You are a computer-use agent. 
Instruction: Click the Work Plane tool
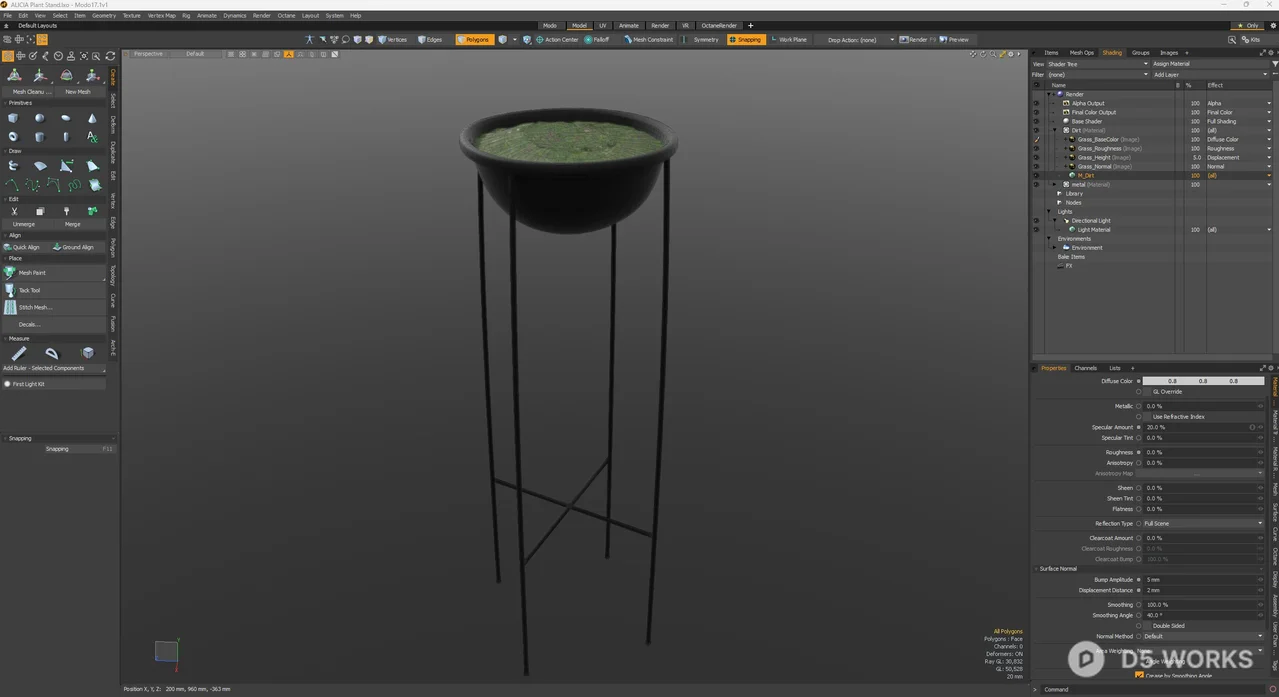pos(789,40)
